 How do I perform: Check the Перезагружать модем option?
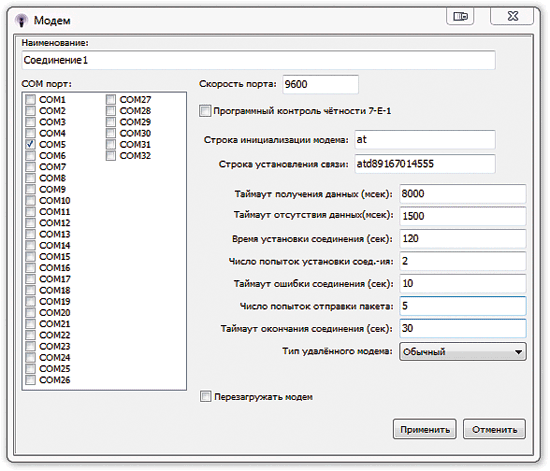point(206,397)
